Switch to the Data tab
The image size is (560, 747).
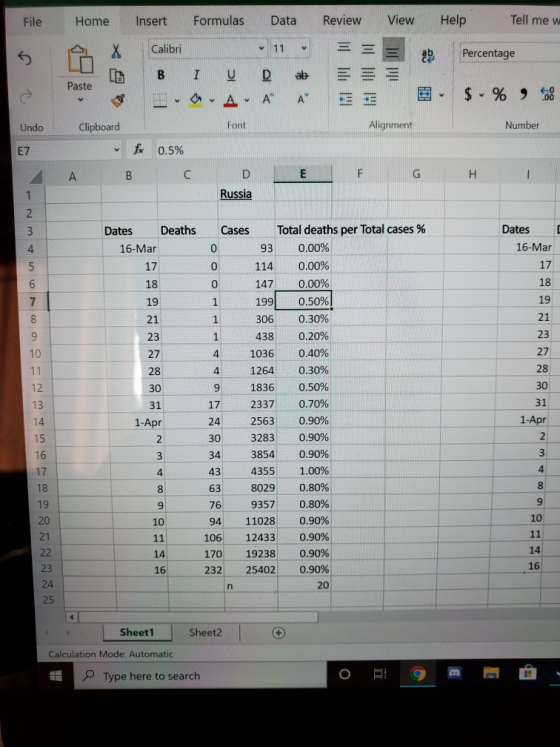tap(283, 20)
